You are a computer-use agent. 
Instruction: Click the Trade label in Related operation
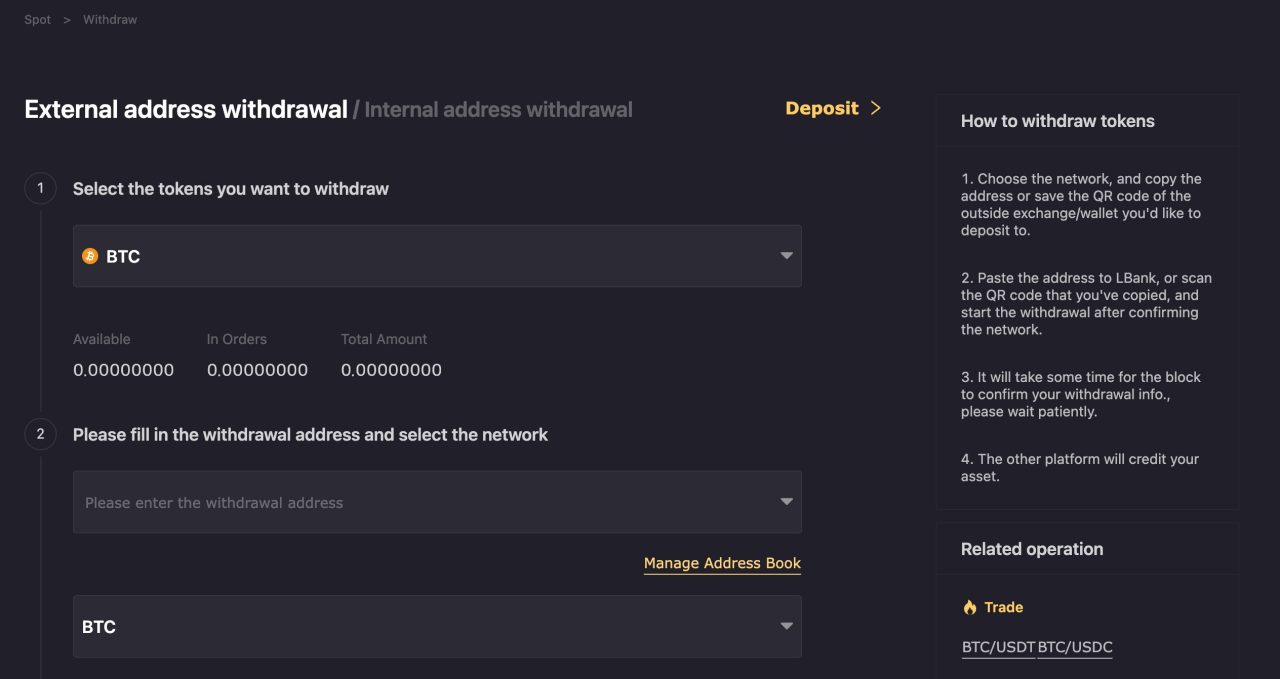1003,607
